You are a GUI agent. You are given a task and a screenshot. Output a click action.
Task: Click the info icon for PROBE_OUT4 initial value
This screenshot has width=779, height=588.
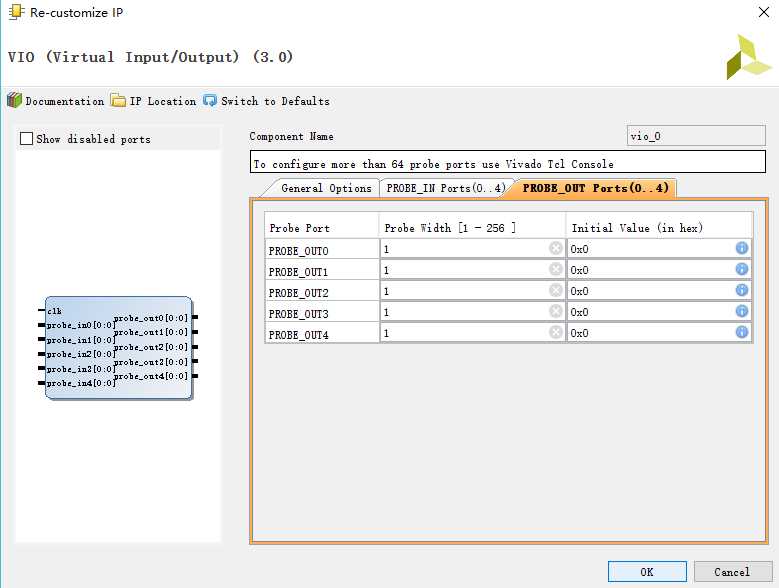pyautogui.click(x=741, y=332)
